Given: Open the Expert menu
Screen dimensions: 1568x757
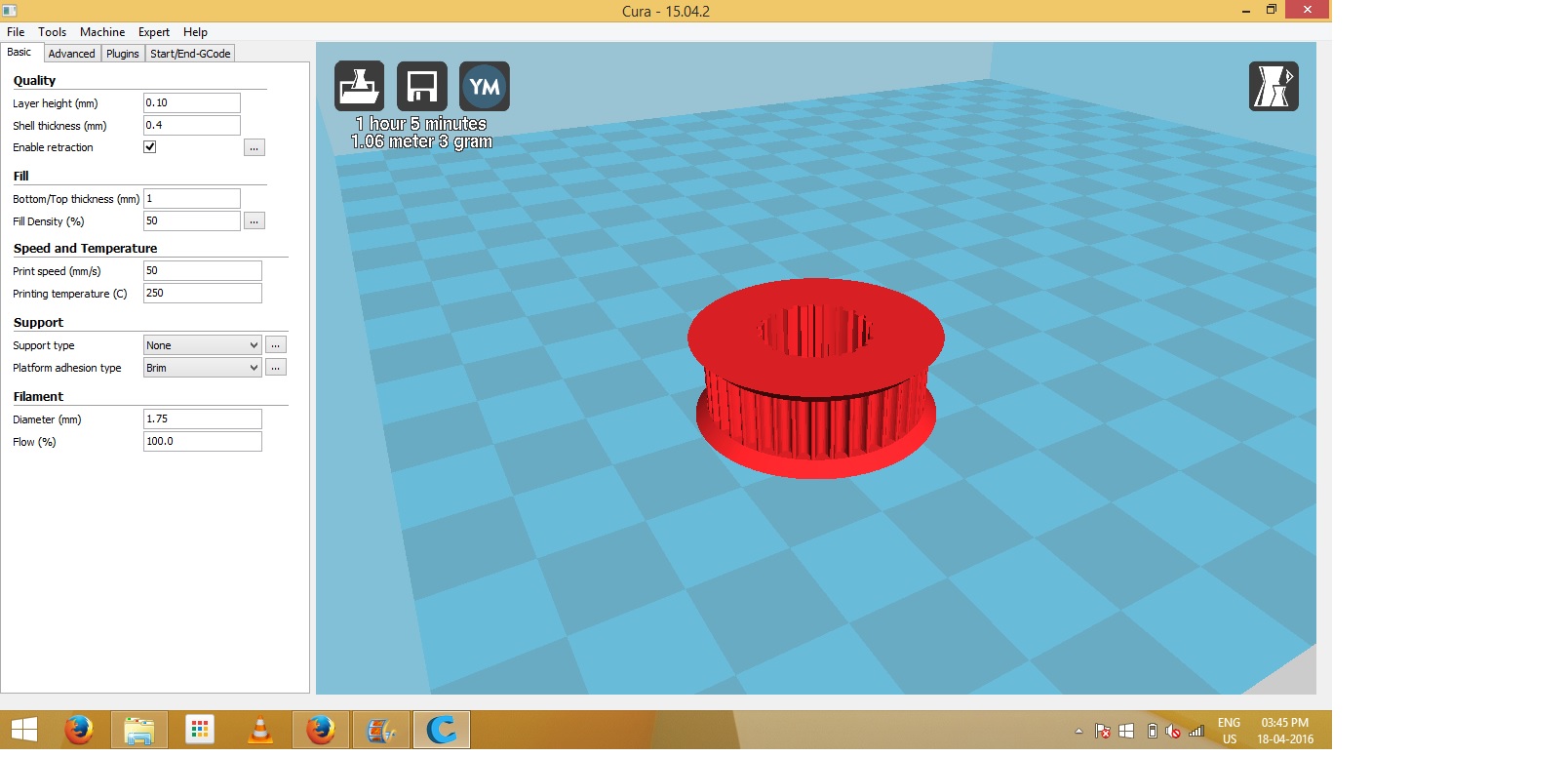Looking at the screenshot, I should coord(154,32).
